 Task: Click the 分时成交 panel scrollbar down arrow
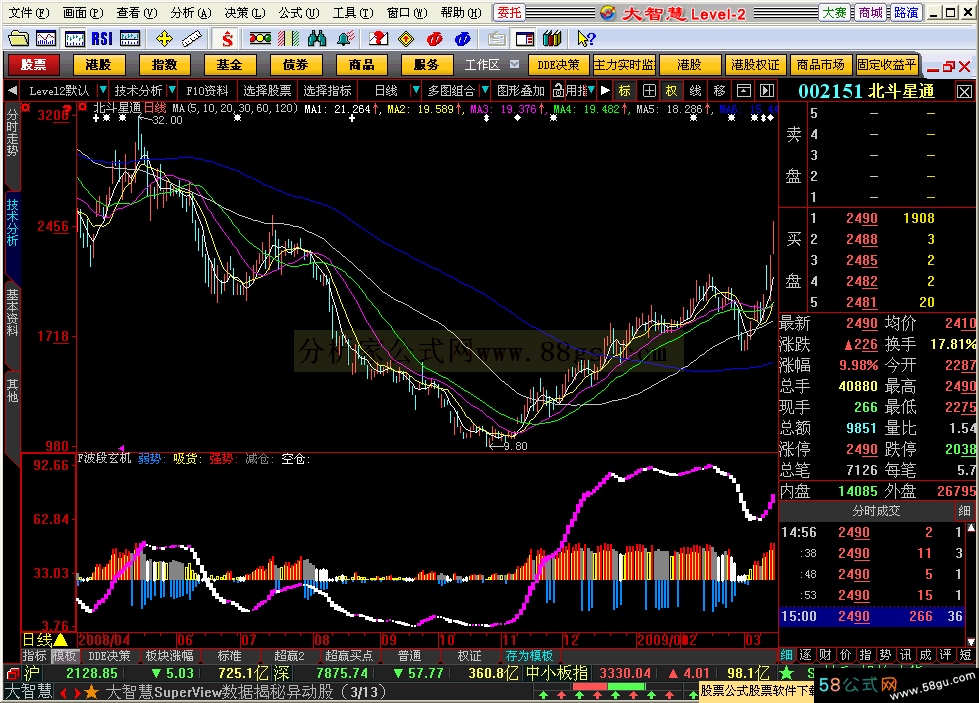[971, 641]
